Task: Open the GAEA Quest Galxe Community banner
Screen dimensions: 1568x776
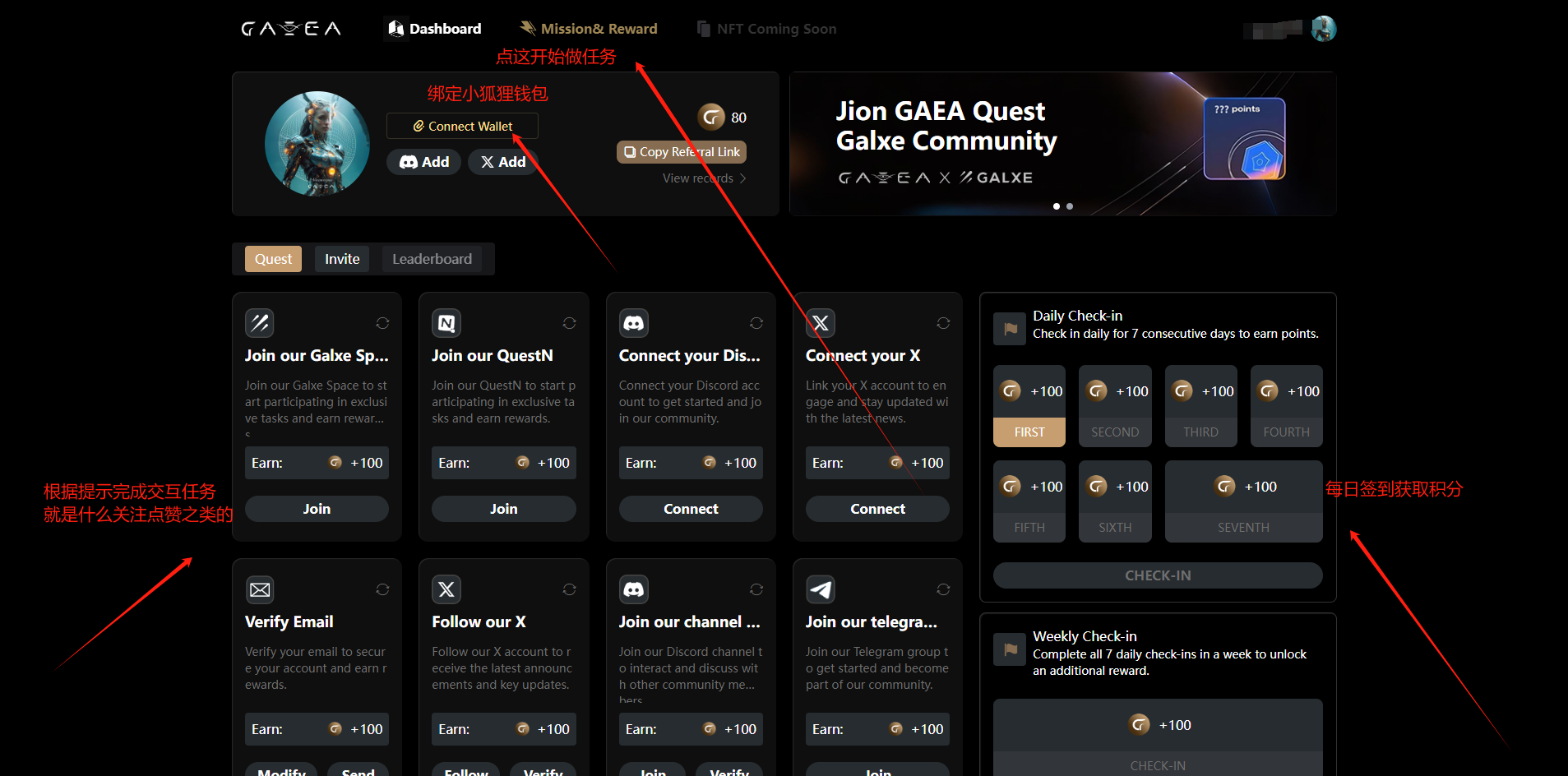Action: pyautogui.click(x=1062, y=144)
